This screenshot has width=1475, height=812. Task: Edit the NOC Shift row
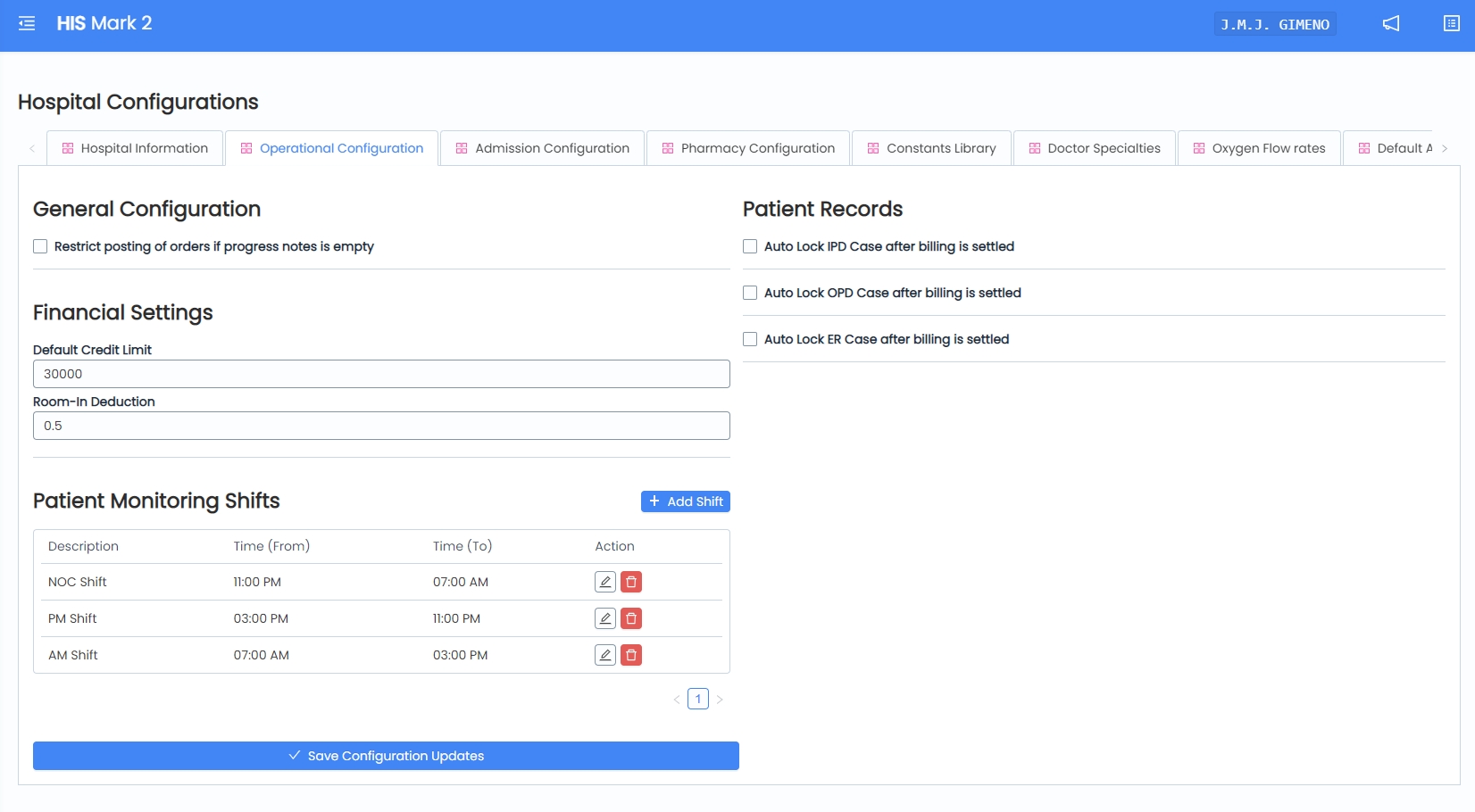click(x=605, y=582)
